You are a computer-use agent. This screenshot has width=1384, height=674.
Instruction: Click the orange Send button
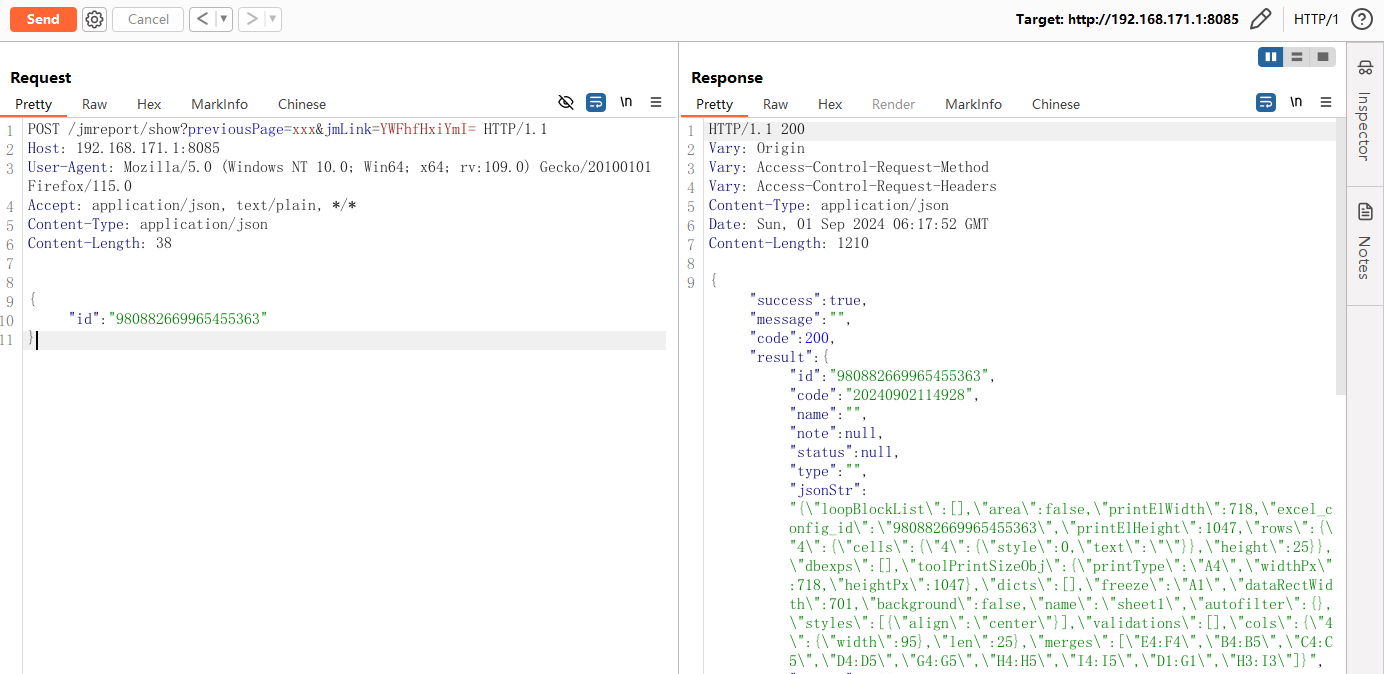point(43,19)
